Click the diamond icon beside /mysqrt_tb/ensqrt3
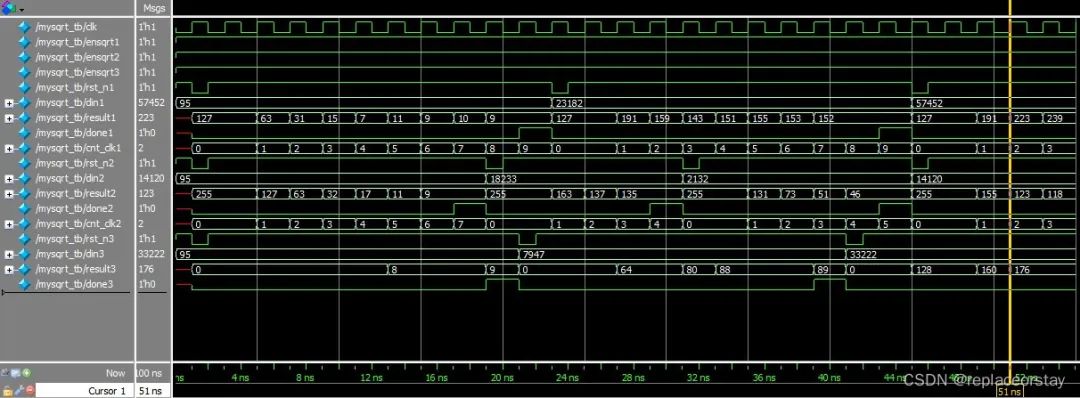 pyautogui.click(x=25, y=72)
